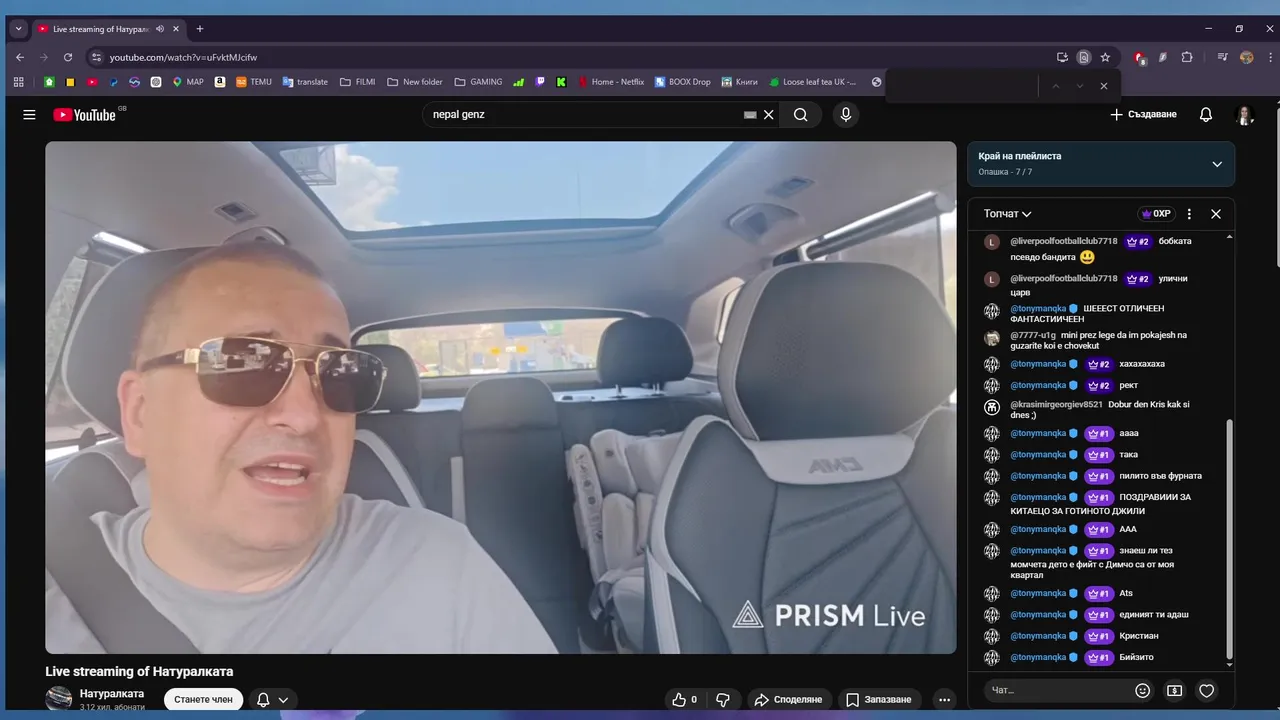1280x720 pixels.
Task: Click the 0XP crown badge in chat header
Action: coord(1156,214)
